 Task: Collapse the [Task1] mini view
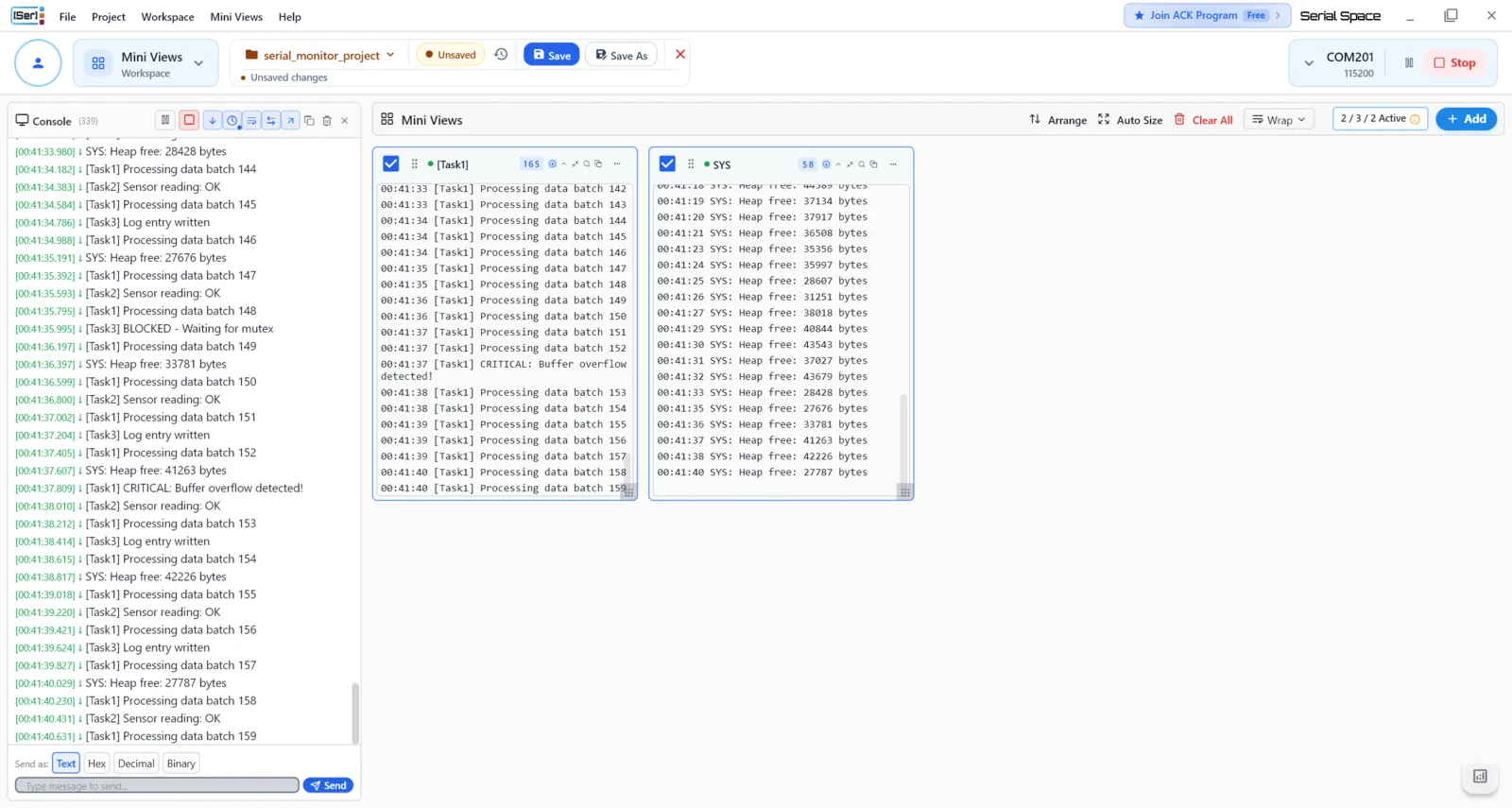564,164
